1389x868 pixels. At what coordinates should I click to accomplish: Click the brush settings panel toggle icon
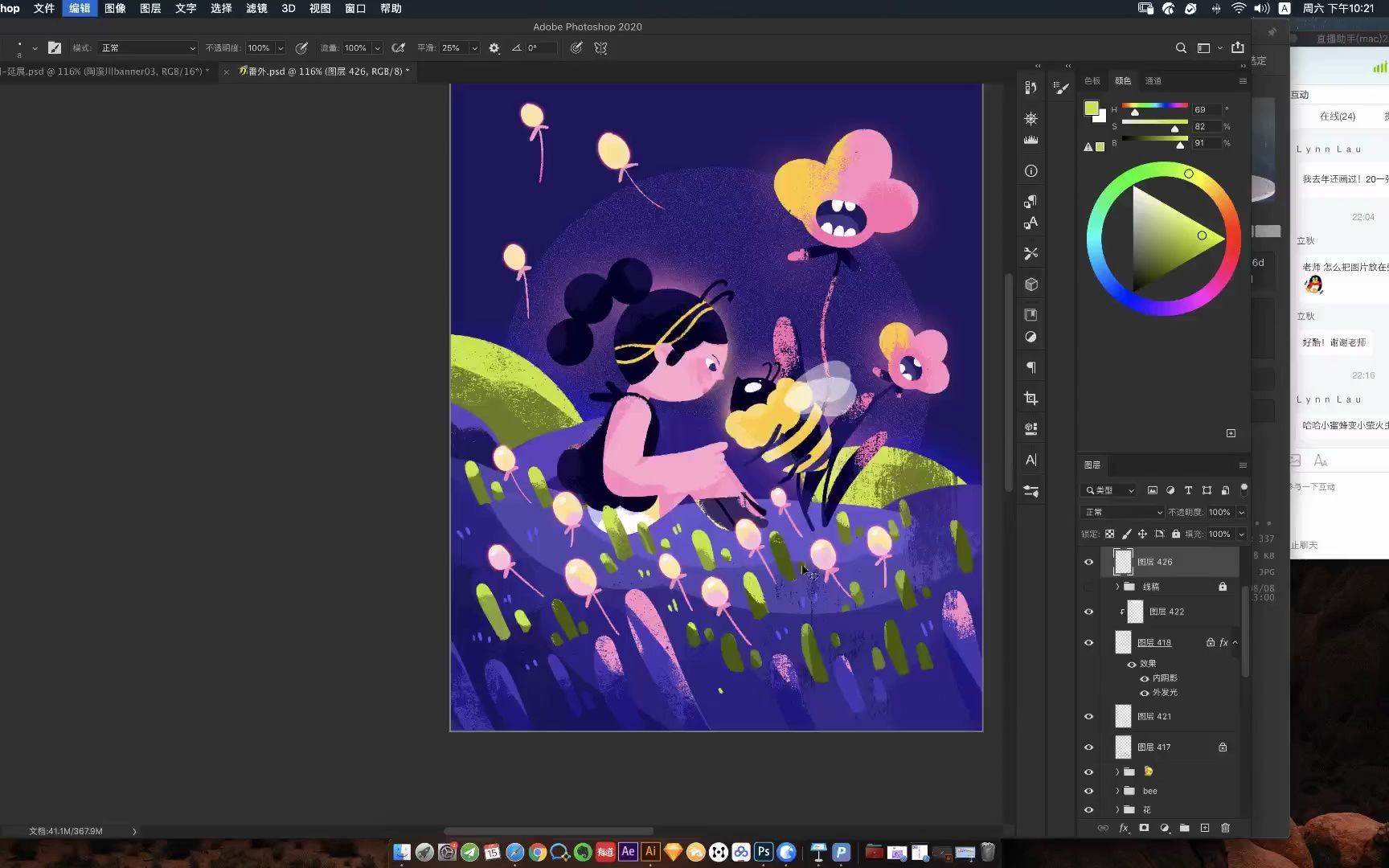(x=54, y=48)
